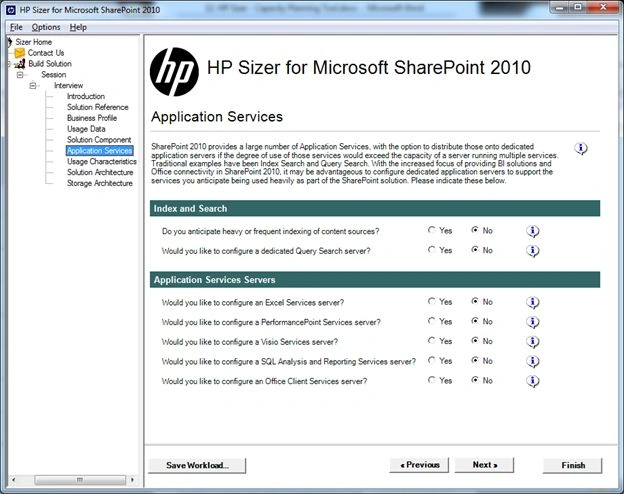Select Application Services in the tree

(99, 150)
